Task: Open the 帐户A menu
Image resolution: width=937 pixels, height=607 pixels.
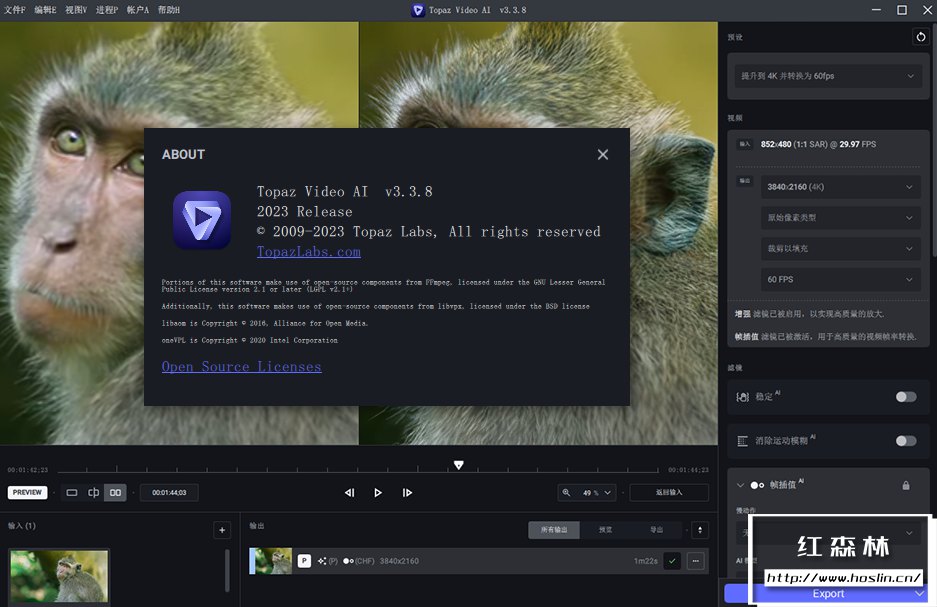Action: pyautogui.click(x=137, y=10)
